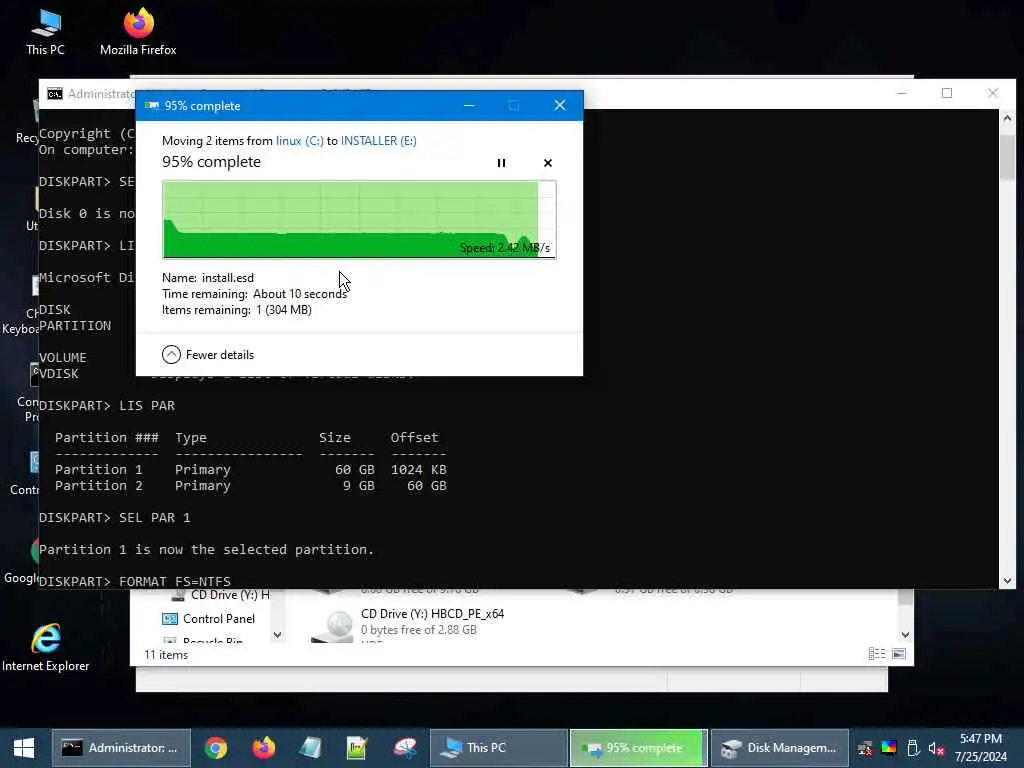Click the network tray icon
The height and width of the screenshot is (768, 1024).
[865, 748]
